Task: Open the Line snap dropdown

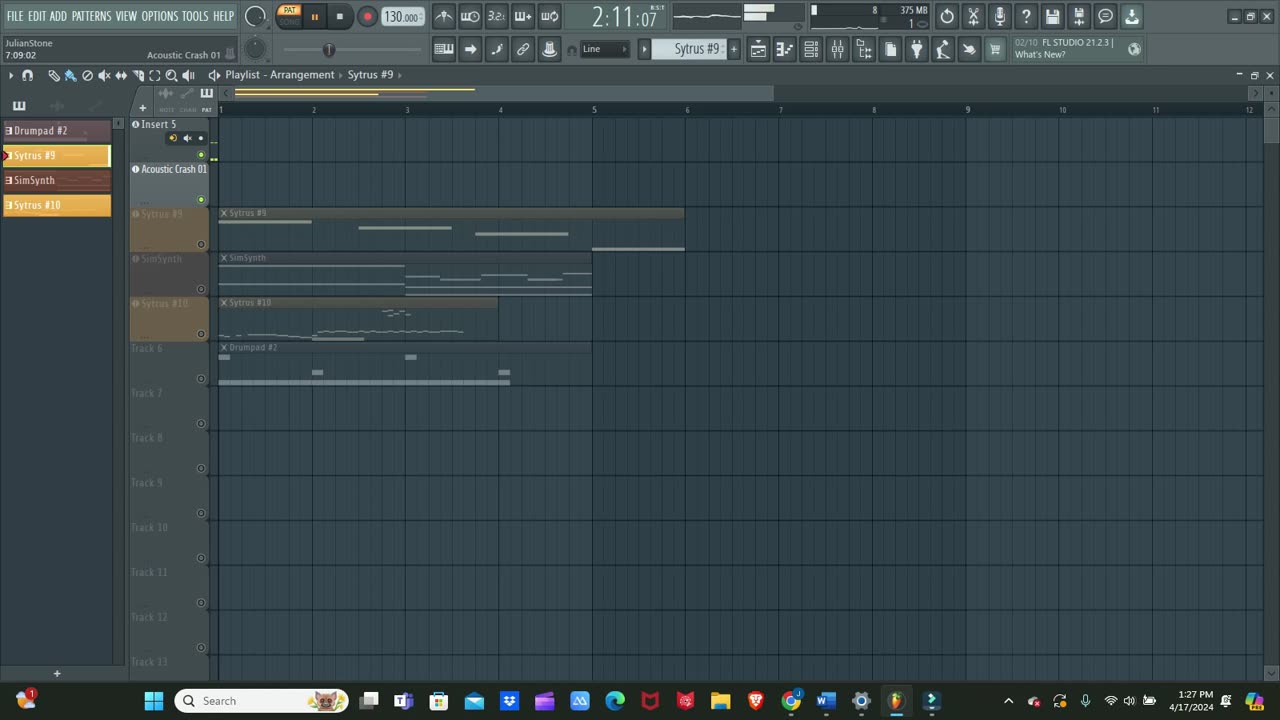Action: click(604, 49)
